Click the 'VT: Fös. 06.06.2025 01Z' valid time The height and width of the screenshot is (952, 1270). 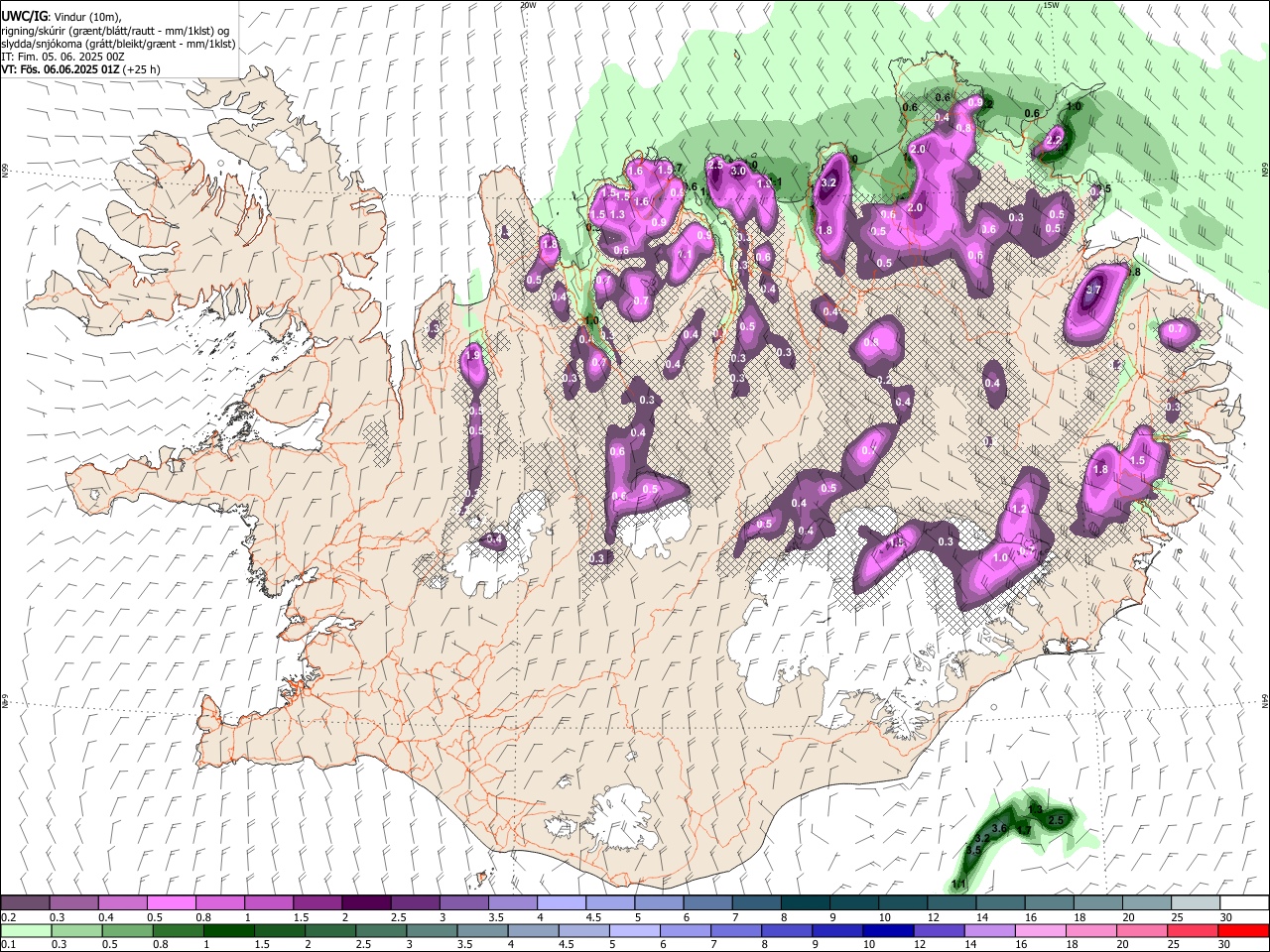tap(61, 69)
